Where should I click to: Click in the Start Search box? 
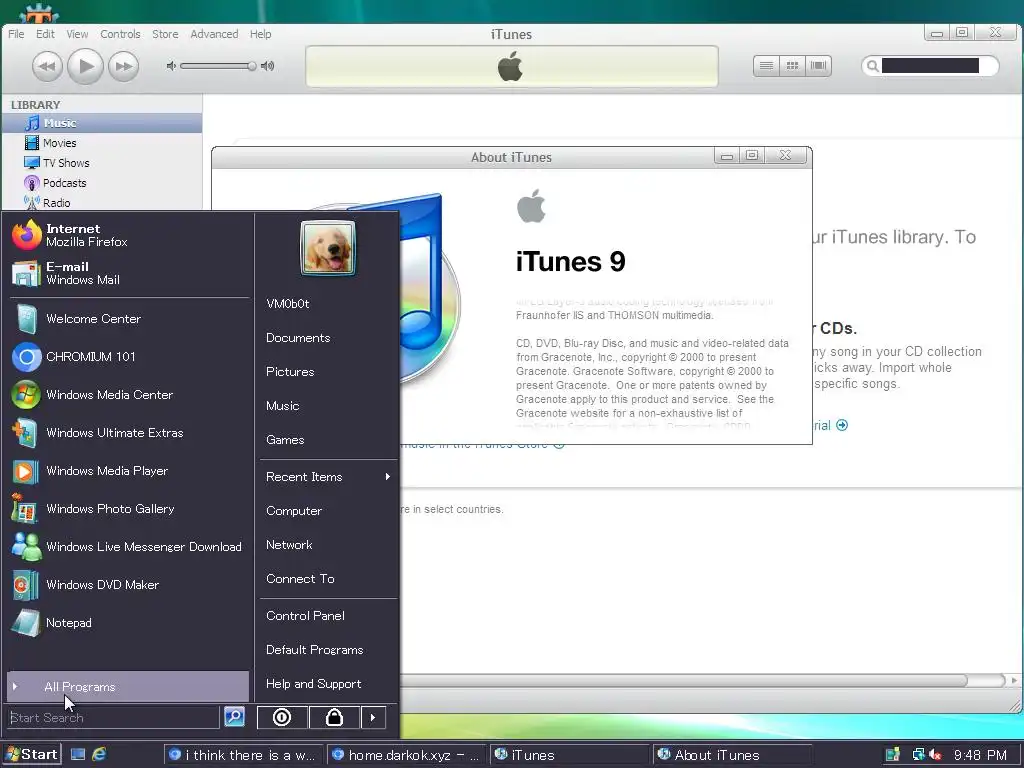[113, 717]
